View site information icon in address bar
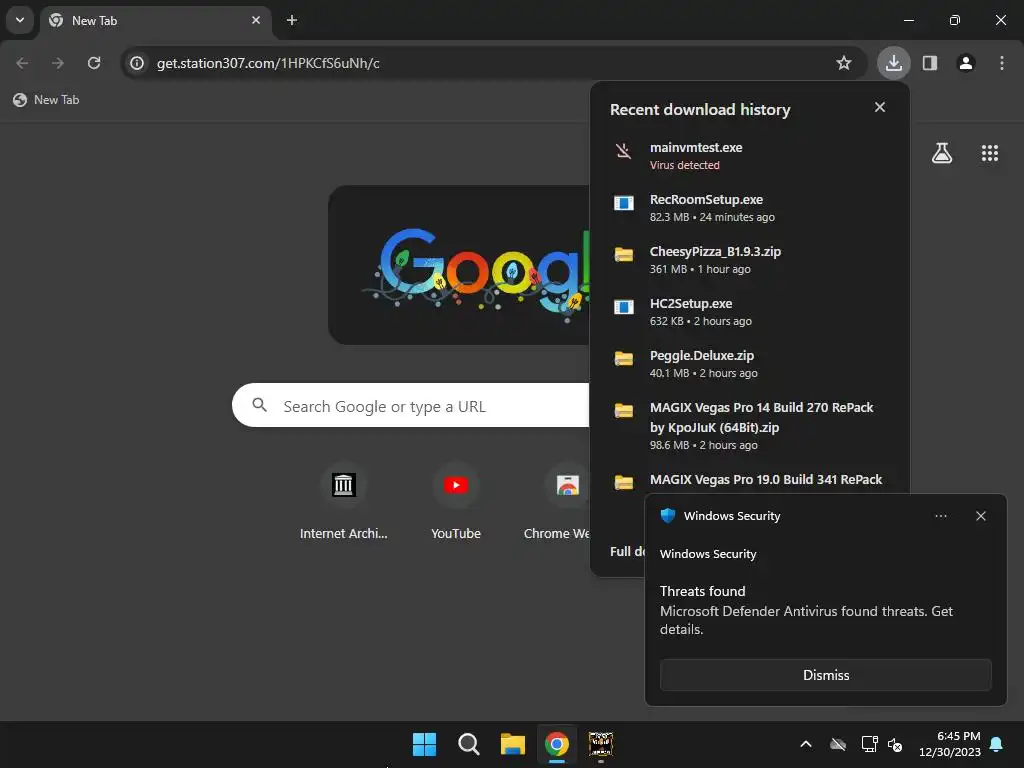1024x768 pixels. coord(136,63)
